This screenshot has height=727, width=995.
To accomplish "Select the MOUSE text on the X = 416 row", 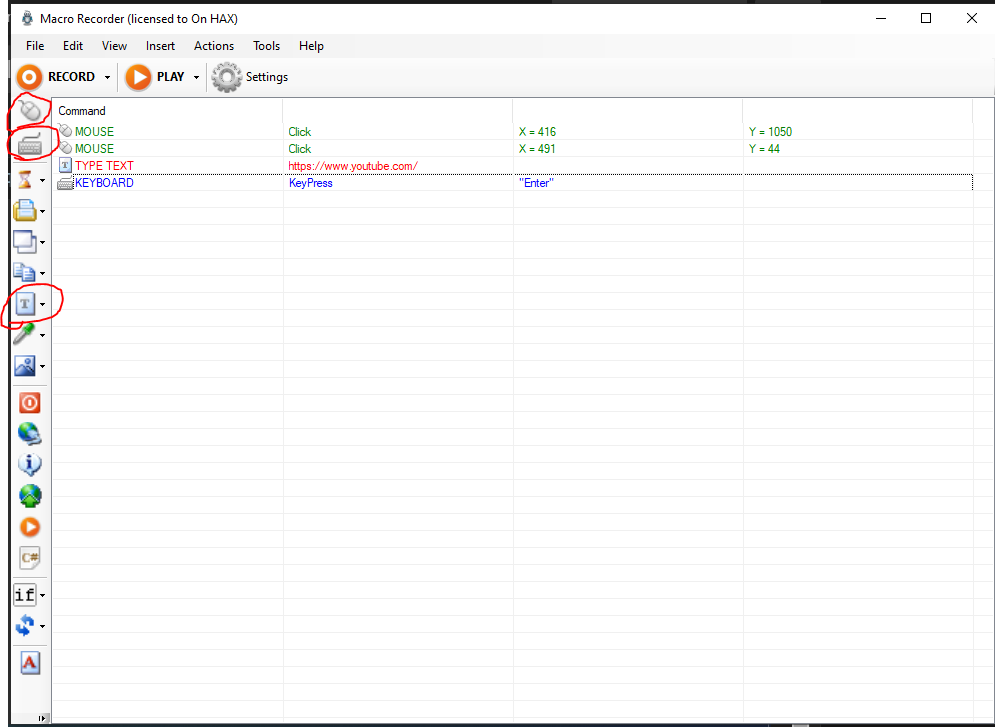I will pyautogui.click(x=95, y=131).
